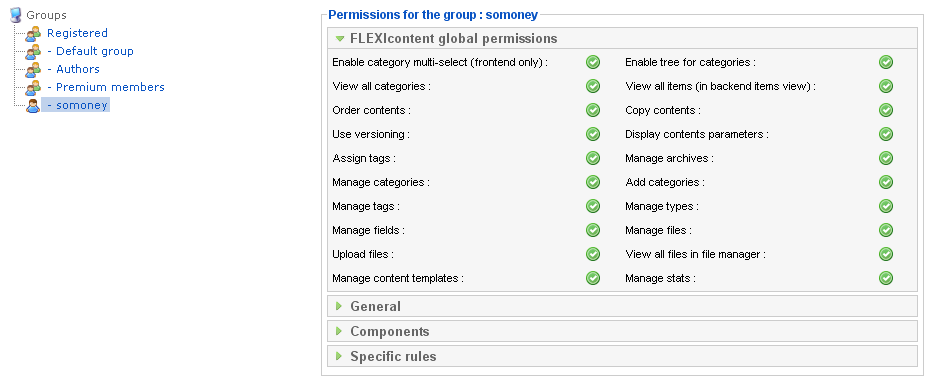Expand the Components section arrow
Screen dimensions: 936x389
tap(339, 331)
